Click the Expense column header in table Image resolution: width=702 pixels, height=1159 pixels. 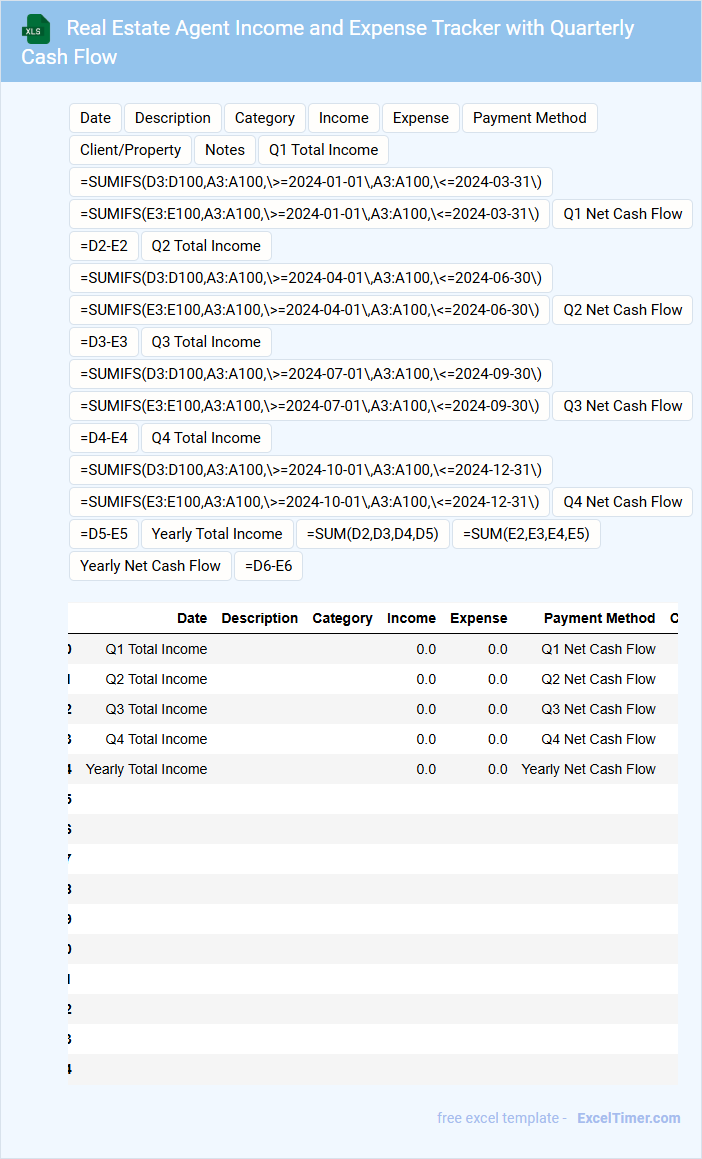click(x=479, y=619)
